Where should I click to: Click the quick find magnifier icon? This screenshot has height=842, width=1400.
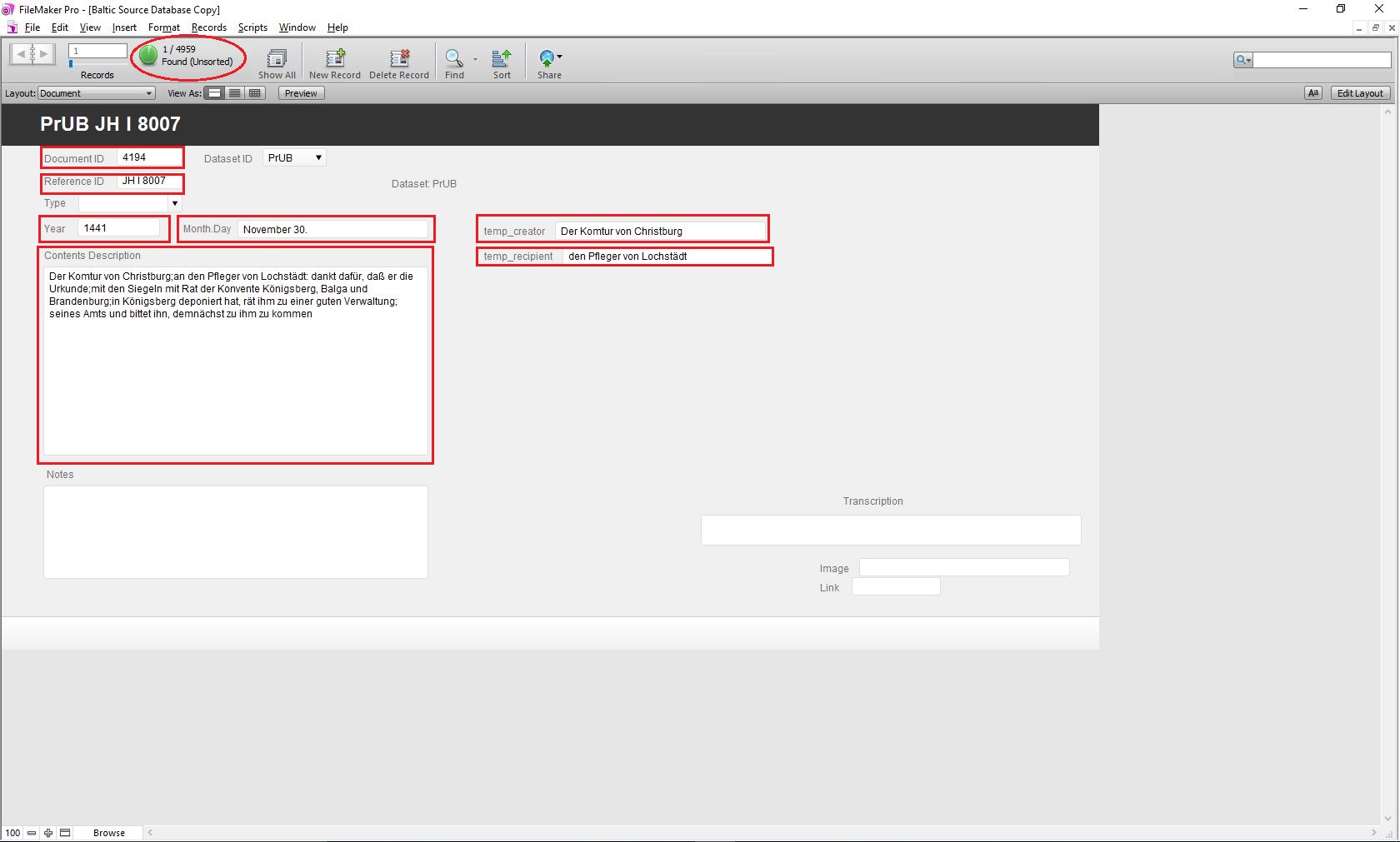click(x=1243, y=60)
